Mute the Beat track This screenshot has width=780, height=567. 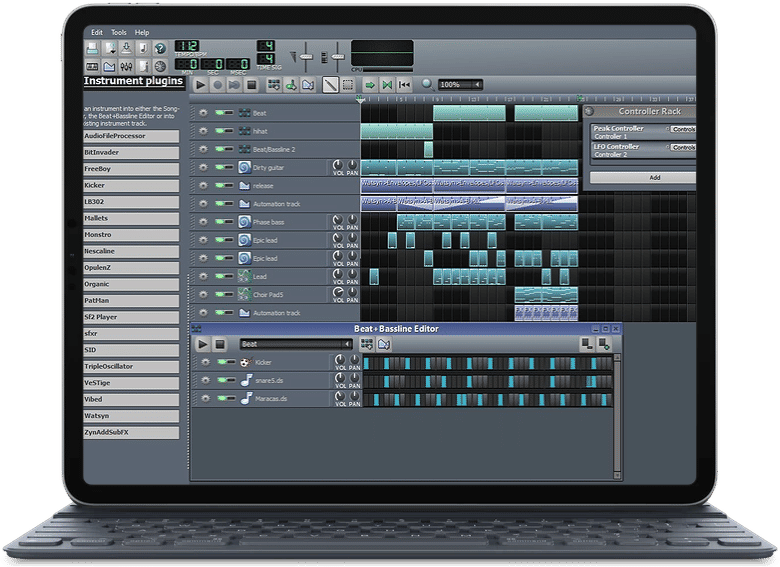(219, 113)
